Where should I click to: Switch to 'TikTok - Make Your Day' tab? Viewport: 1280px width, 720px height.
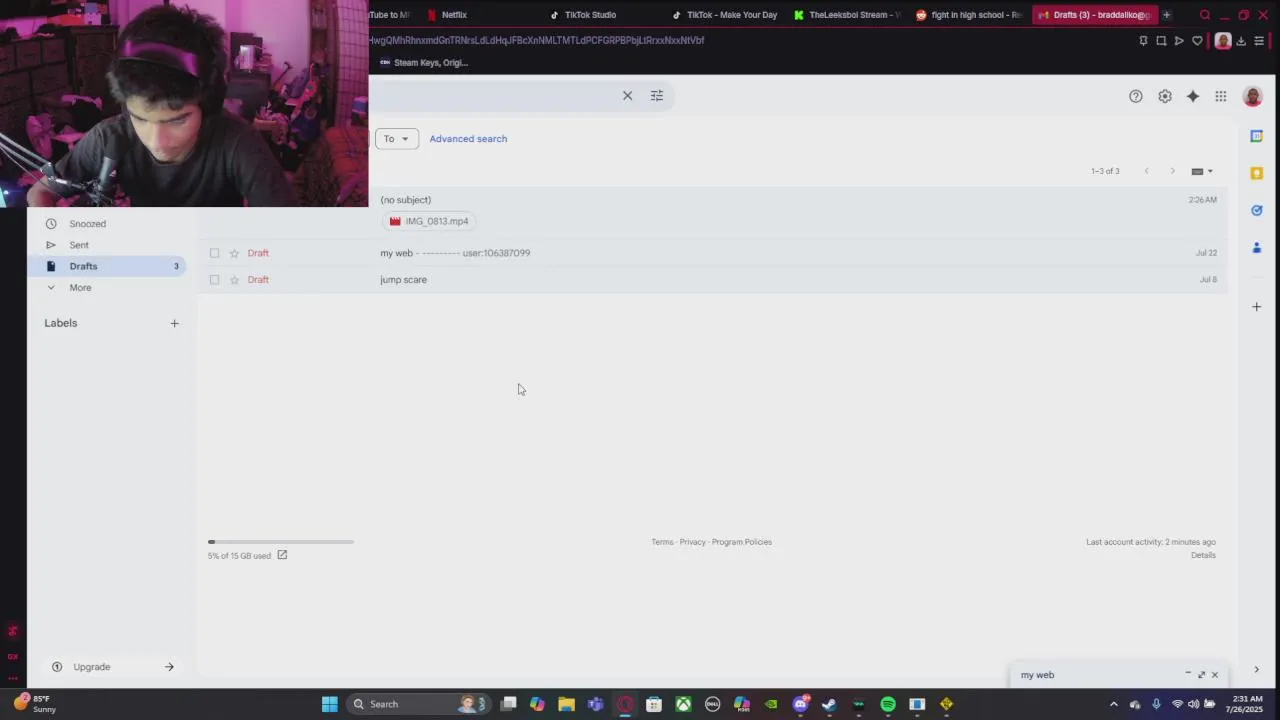tap(725, 15)
